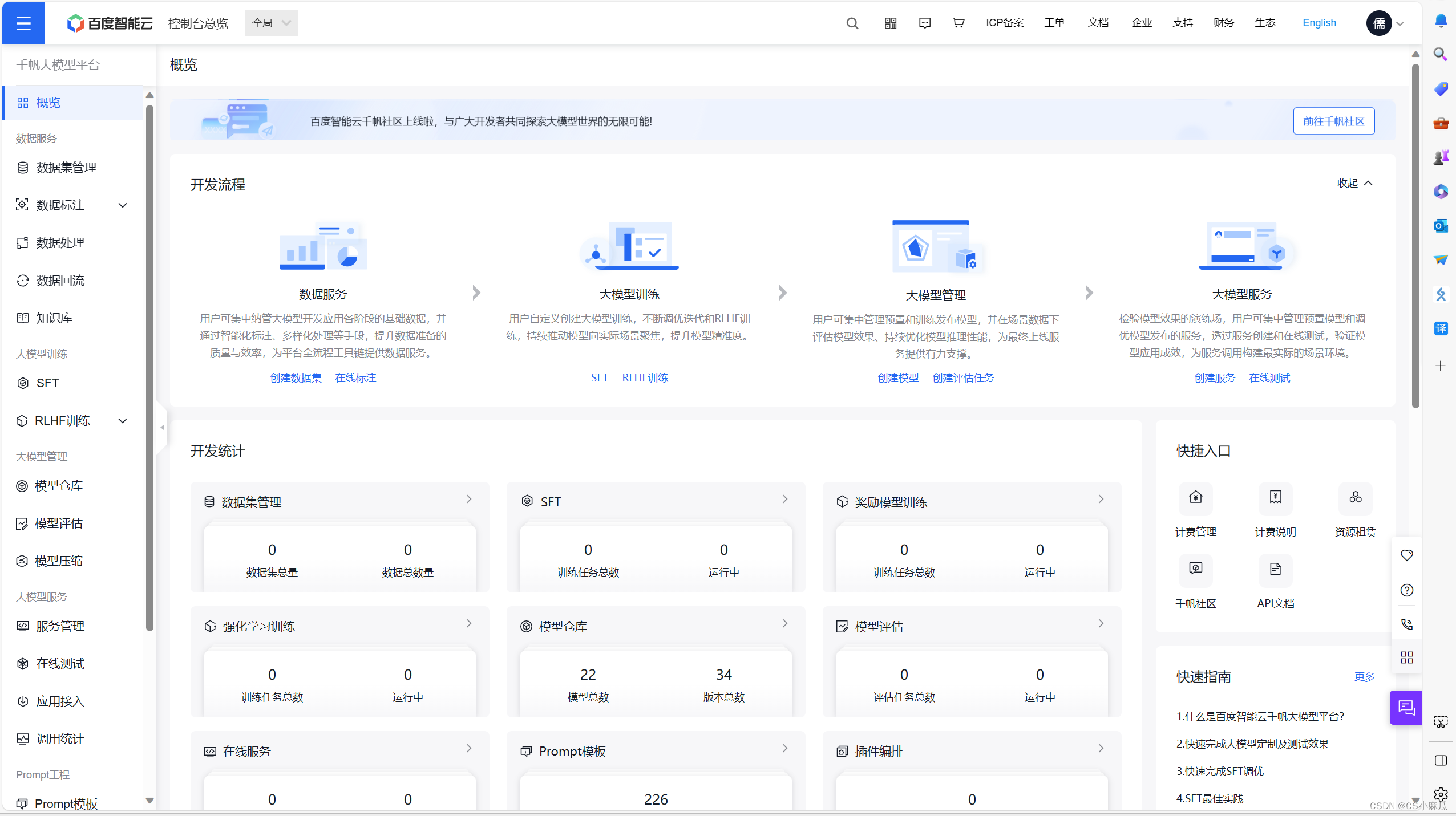Open 奖励模型训练 statistics card arrow
The width and height of the screenshot is (1456, 816).
pyautogui.click(x=1101, y=499)
